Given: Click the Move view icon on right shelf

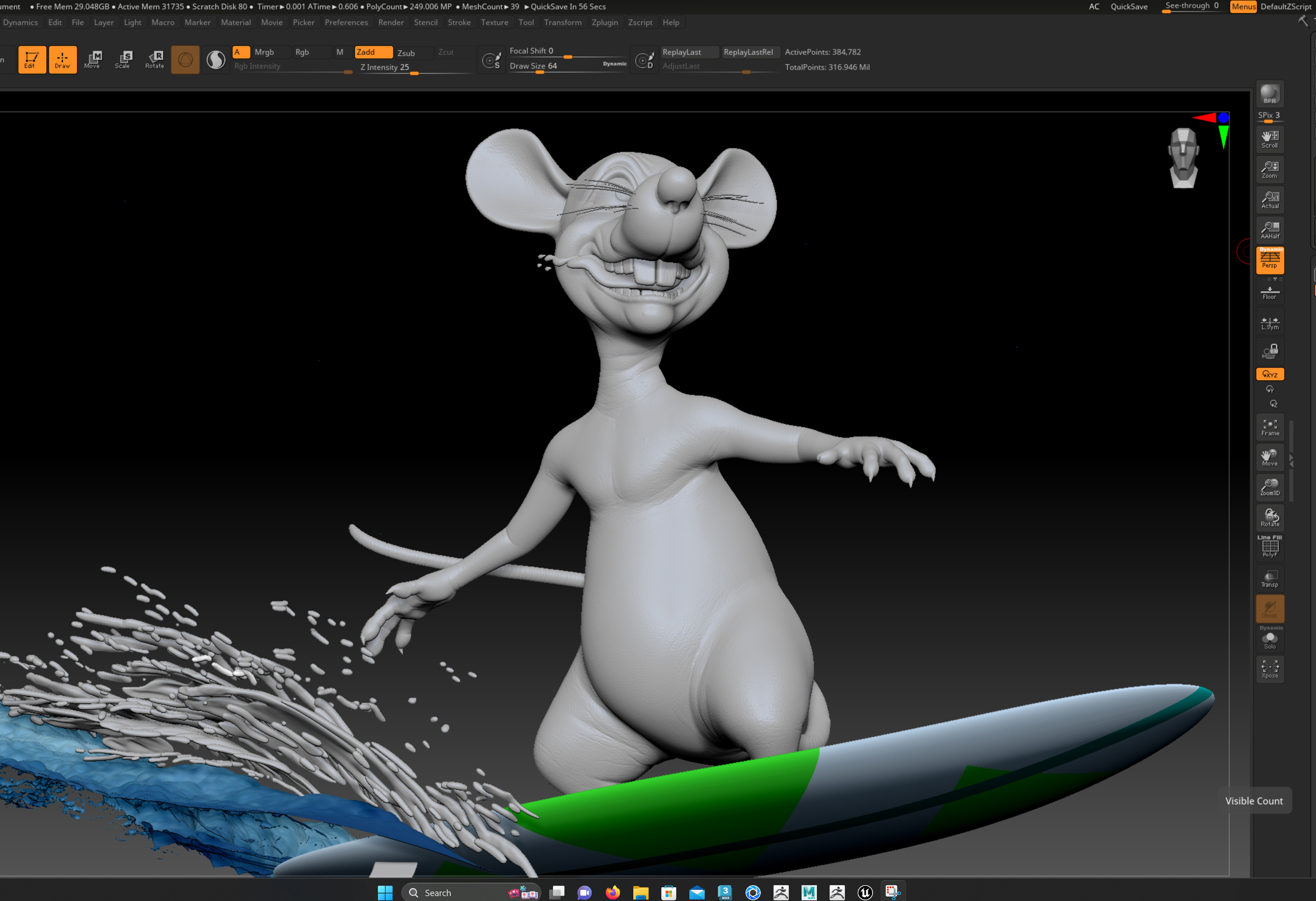Looking at the screenshot, I should click(1270, 457).
